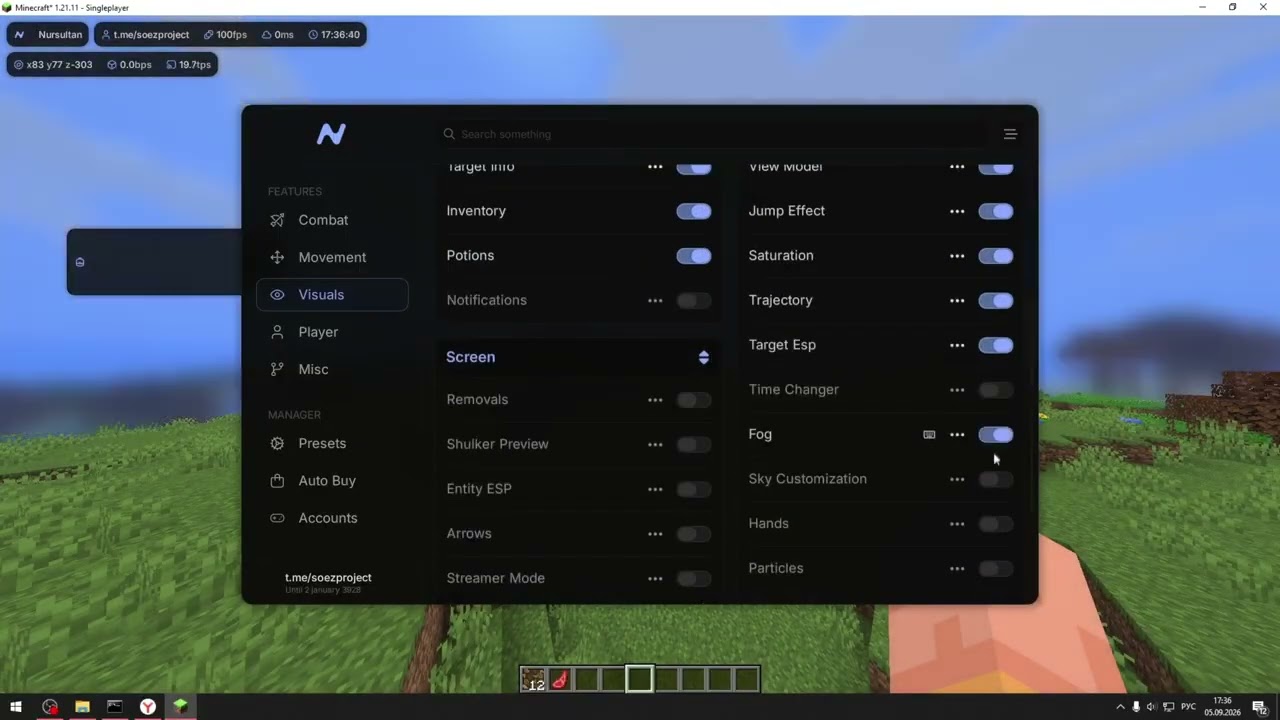Click the search magnifier icon
The image size is (1280, 720).
[449, 134]
